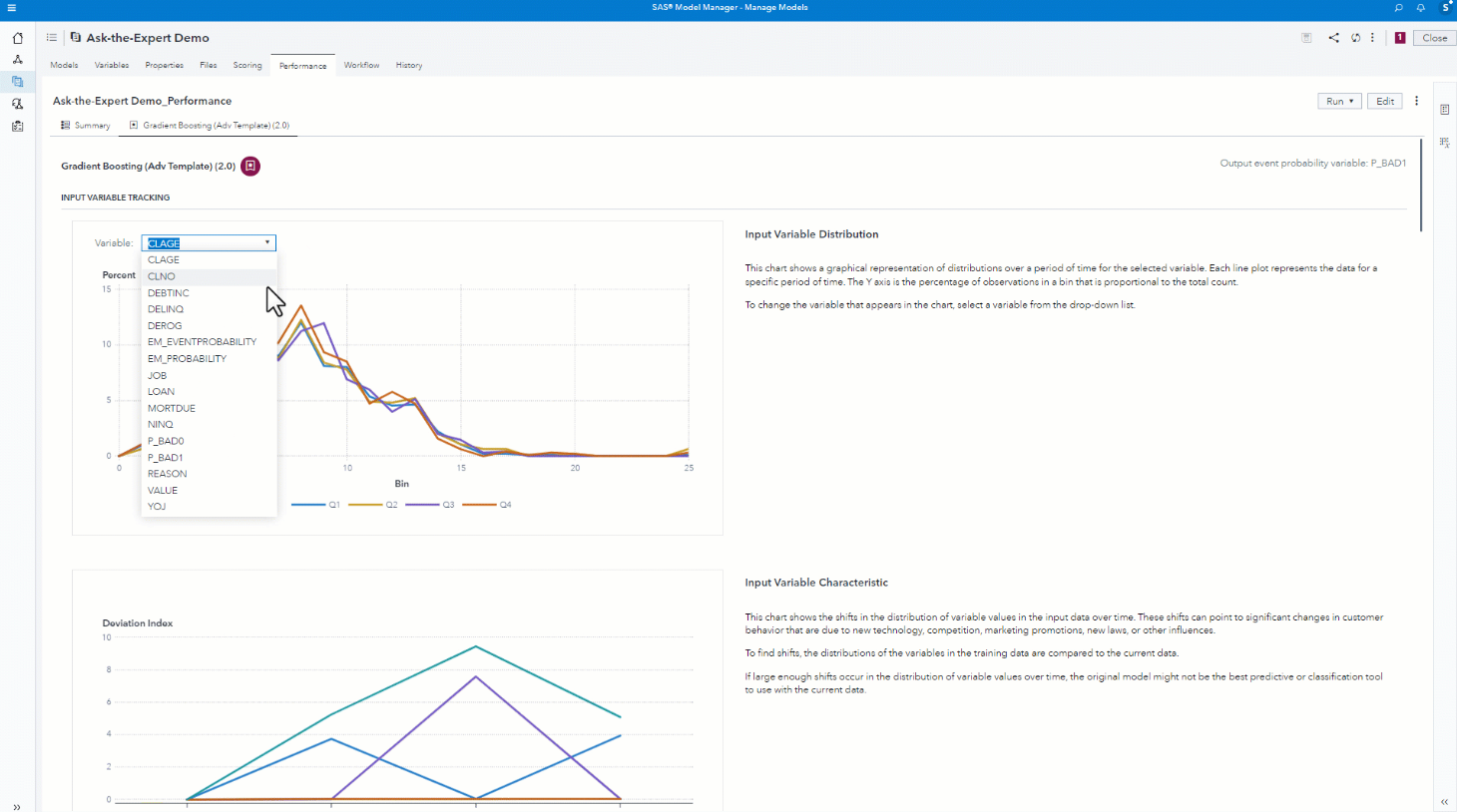Open the Summary tab
Image resolution: width=1457 pixels, height=812 pixels.
point(86,126)
